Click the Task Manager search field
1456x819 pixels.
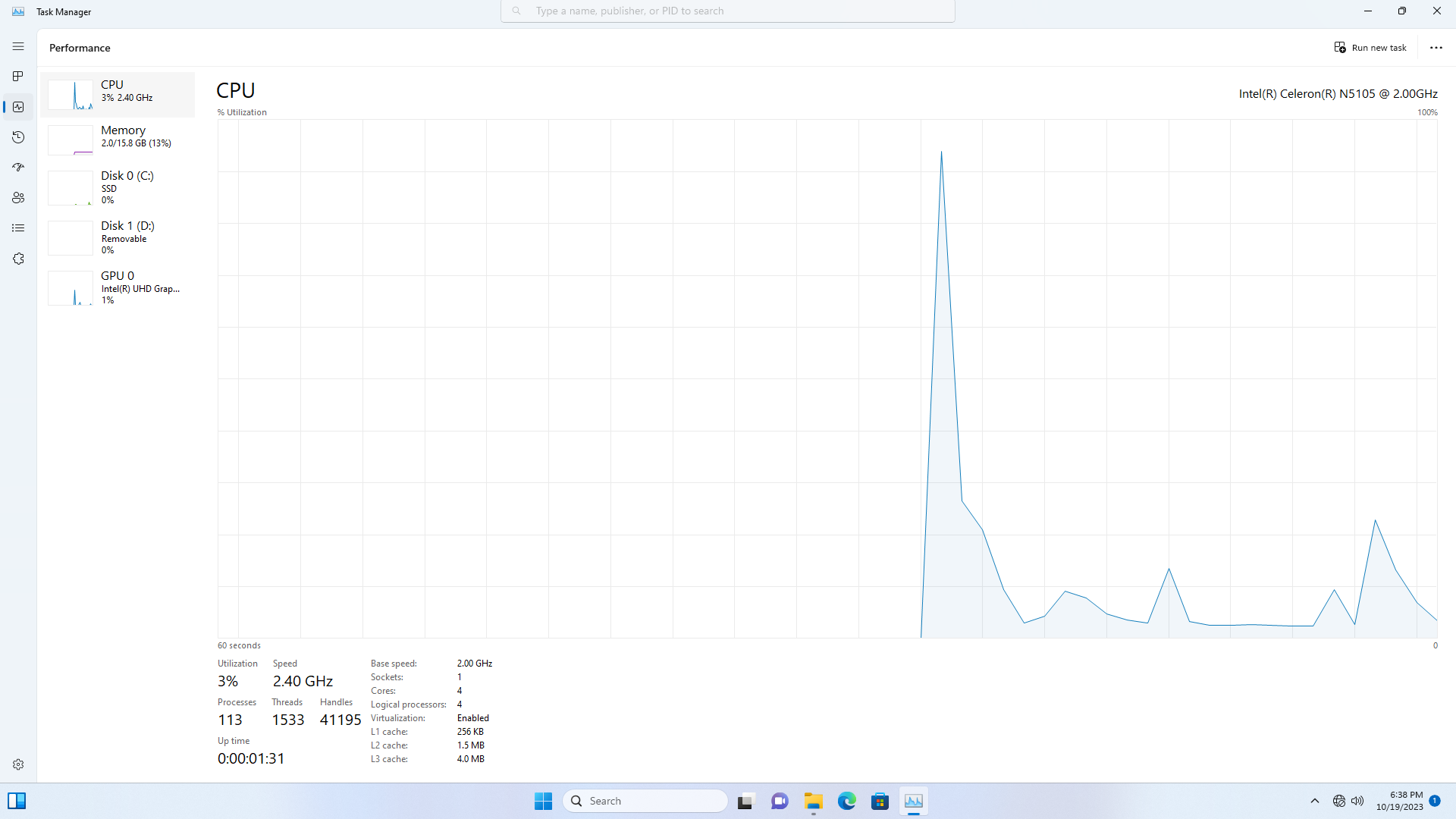click(728, 11)
